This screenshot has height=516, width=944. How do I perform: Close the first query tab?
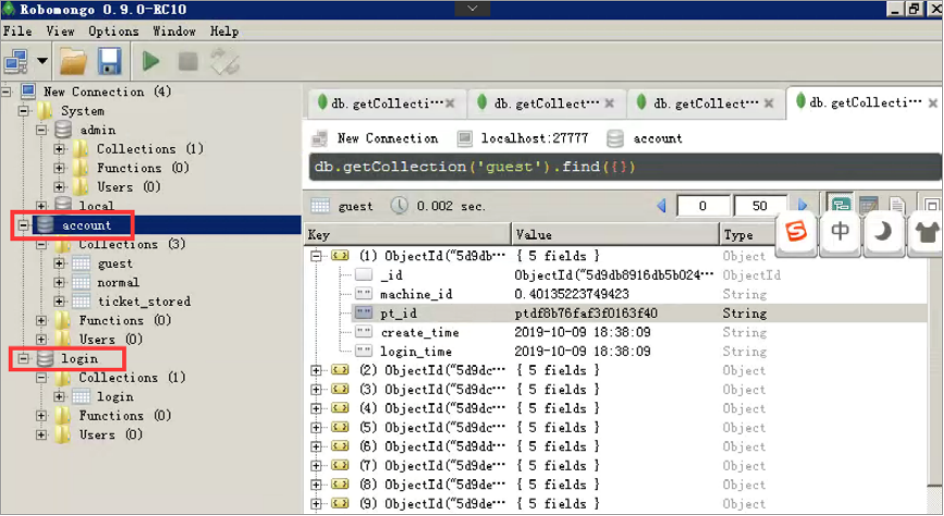(450, 104)
